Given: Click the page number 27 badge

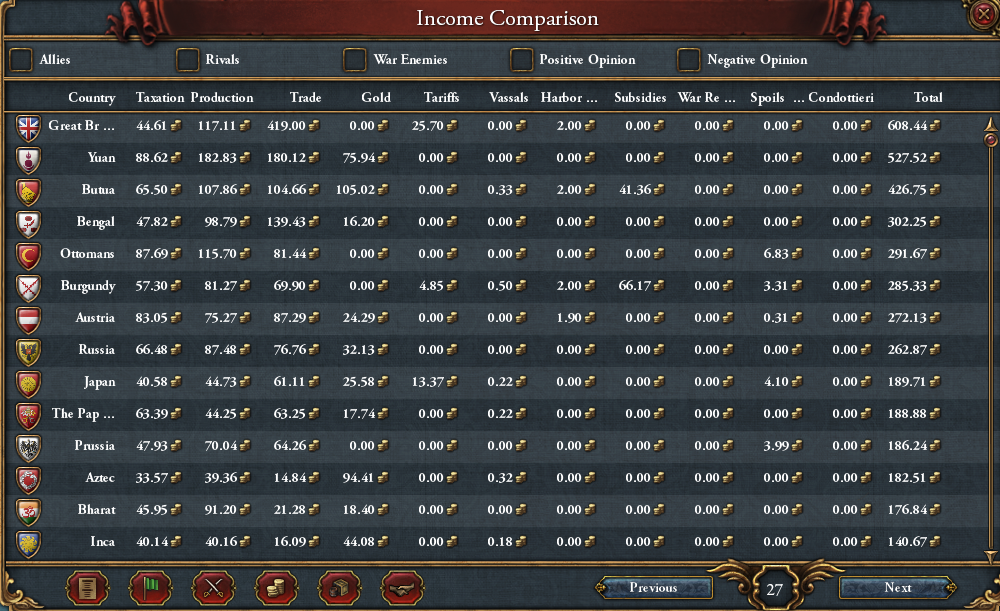Looking at the screenshot, I should pyautogui.click(x=774, y=589).
